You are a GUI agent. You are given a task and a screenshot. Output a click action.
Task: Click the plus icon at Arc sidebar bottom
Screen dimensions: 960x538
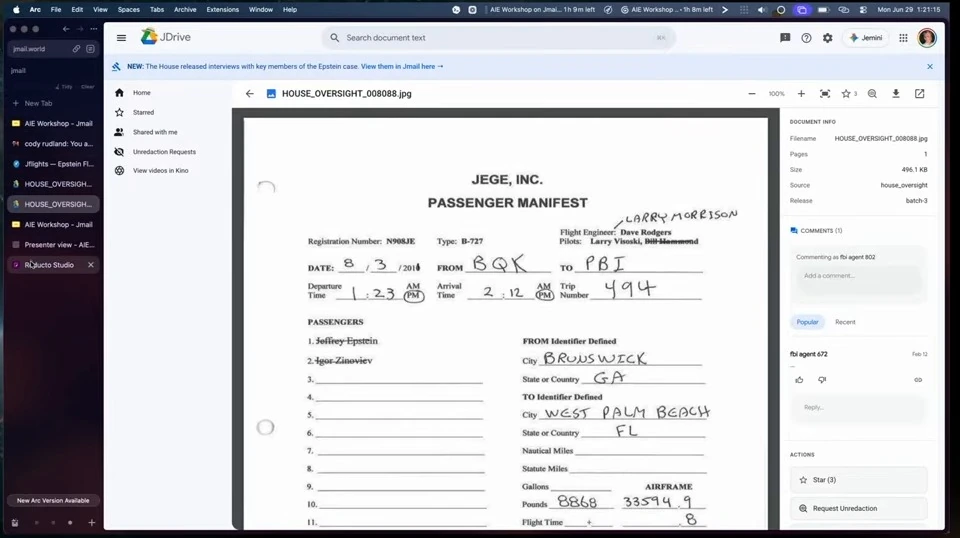pos(91,523)
